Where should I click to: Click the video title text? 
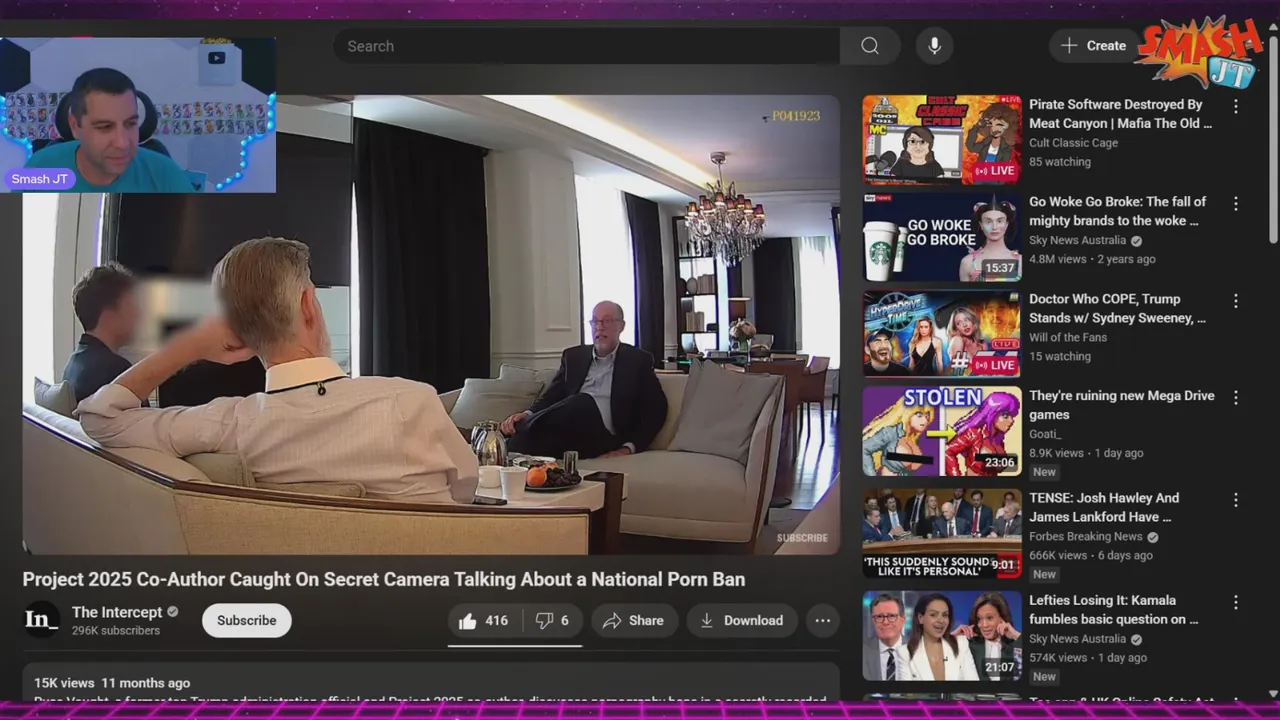[x=384, y=579]
